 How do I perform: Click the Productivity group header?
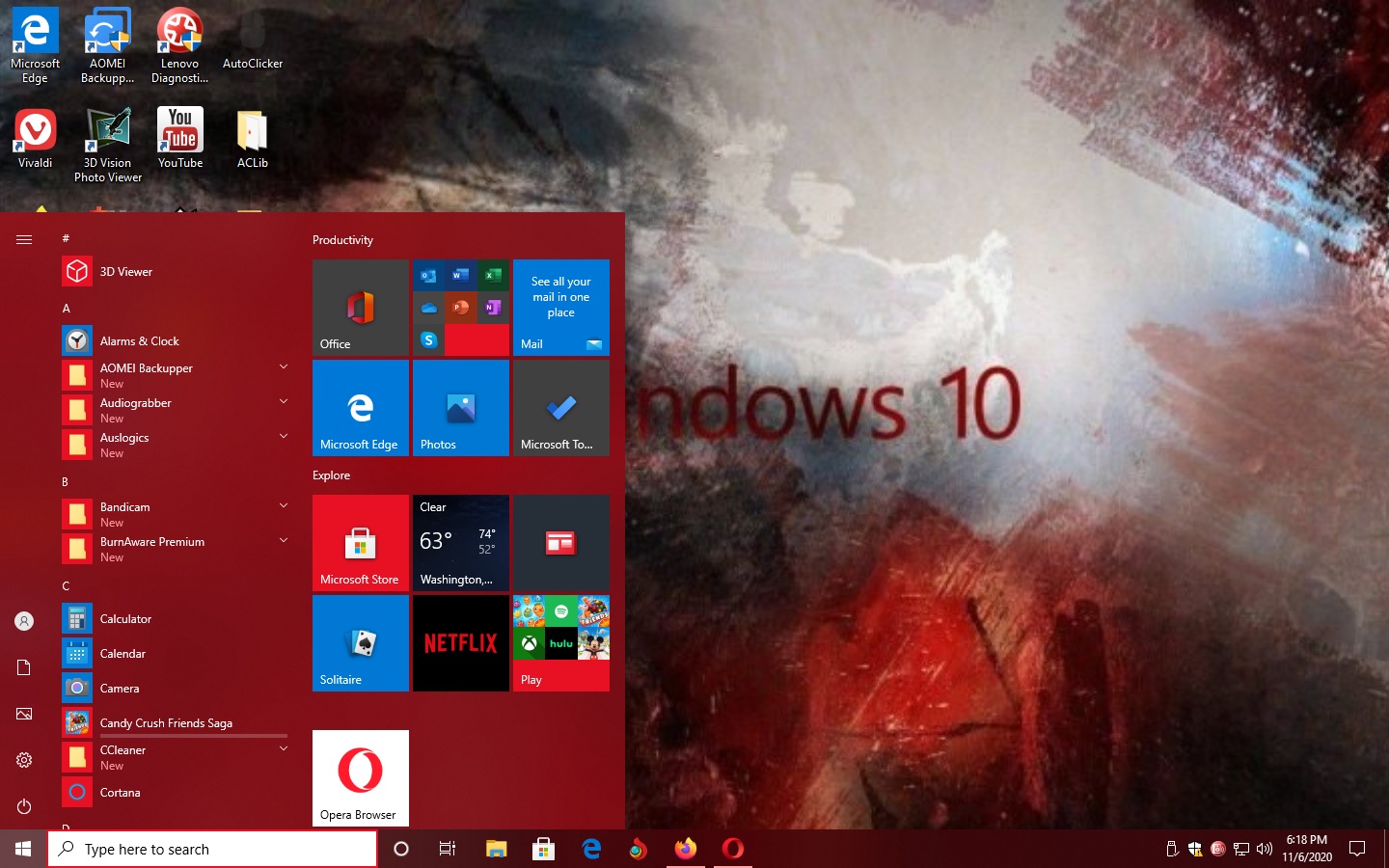[342, 240]
